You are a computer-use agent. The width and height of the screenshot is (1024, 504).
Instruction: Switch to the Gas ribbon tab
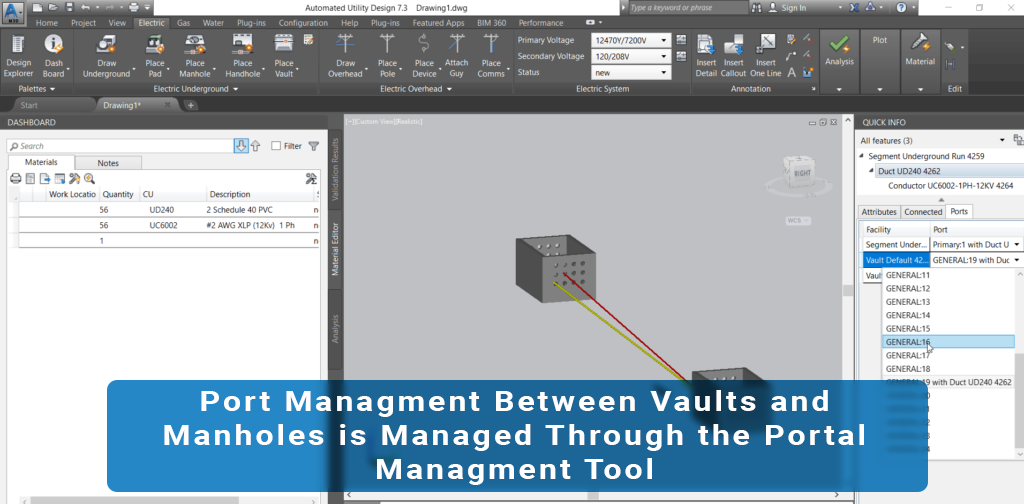[x=184, y=23]
